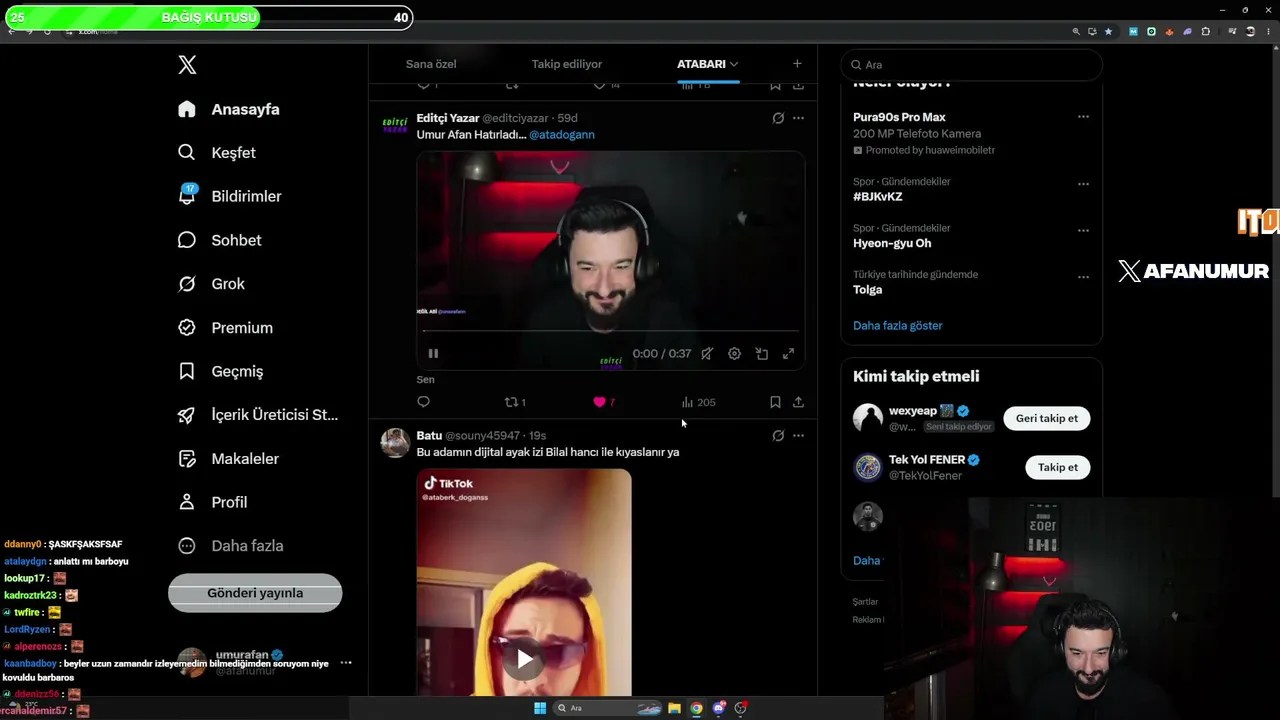Open the Tolga trend
This screenshot has width=1280, height=720.
[868, 289]
